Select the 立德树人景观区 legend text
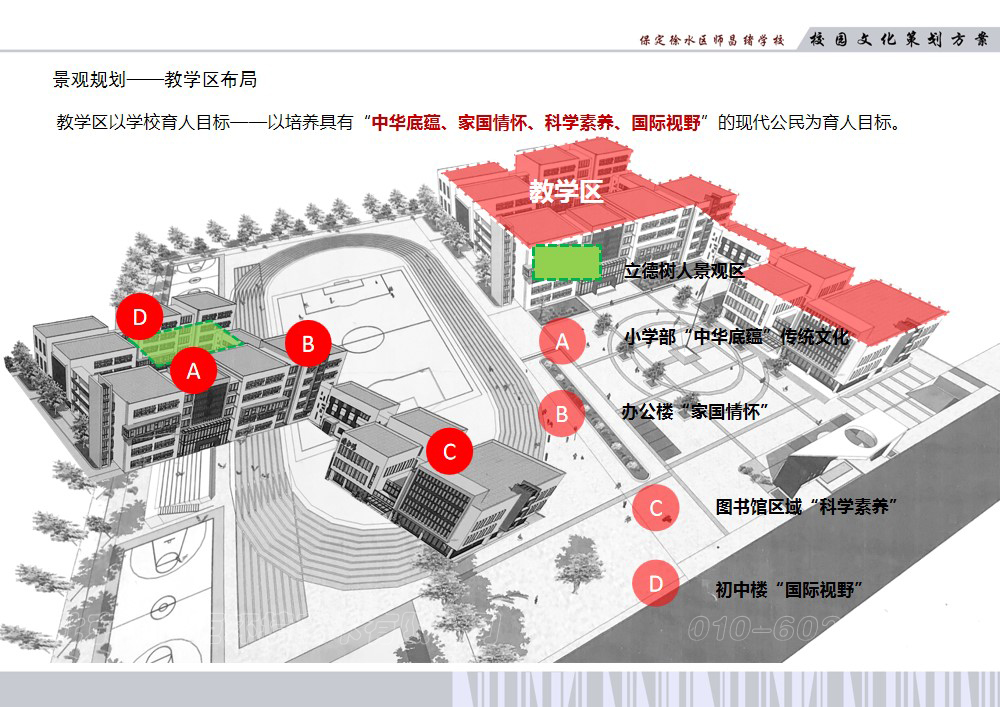Viewport: 1000px width, 707px height. (x=684, y=271)
